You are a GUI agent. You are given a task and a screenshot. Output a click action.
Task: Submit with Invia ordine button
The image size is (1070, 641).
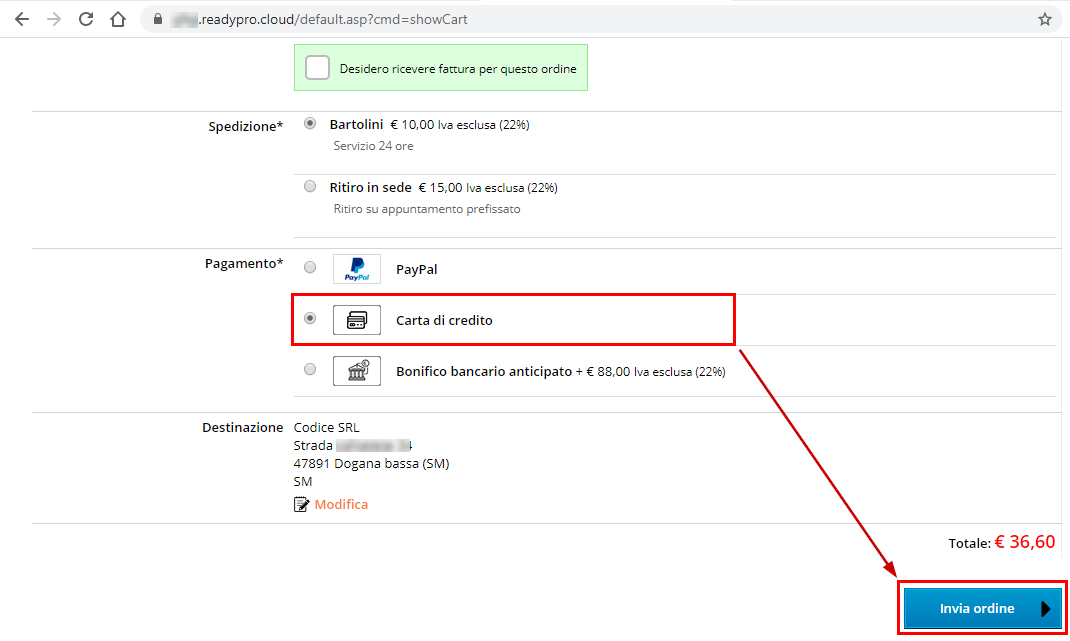[x=983, y=608]
